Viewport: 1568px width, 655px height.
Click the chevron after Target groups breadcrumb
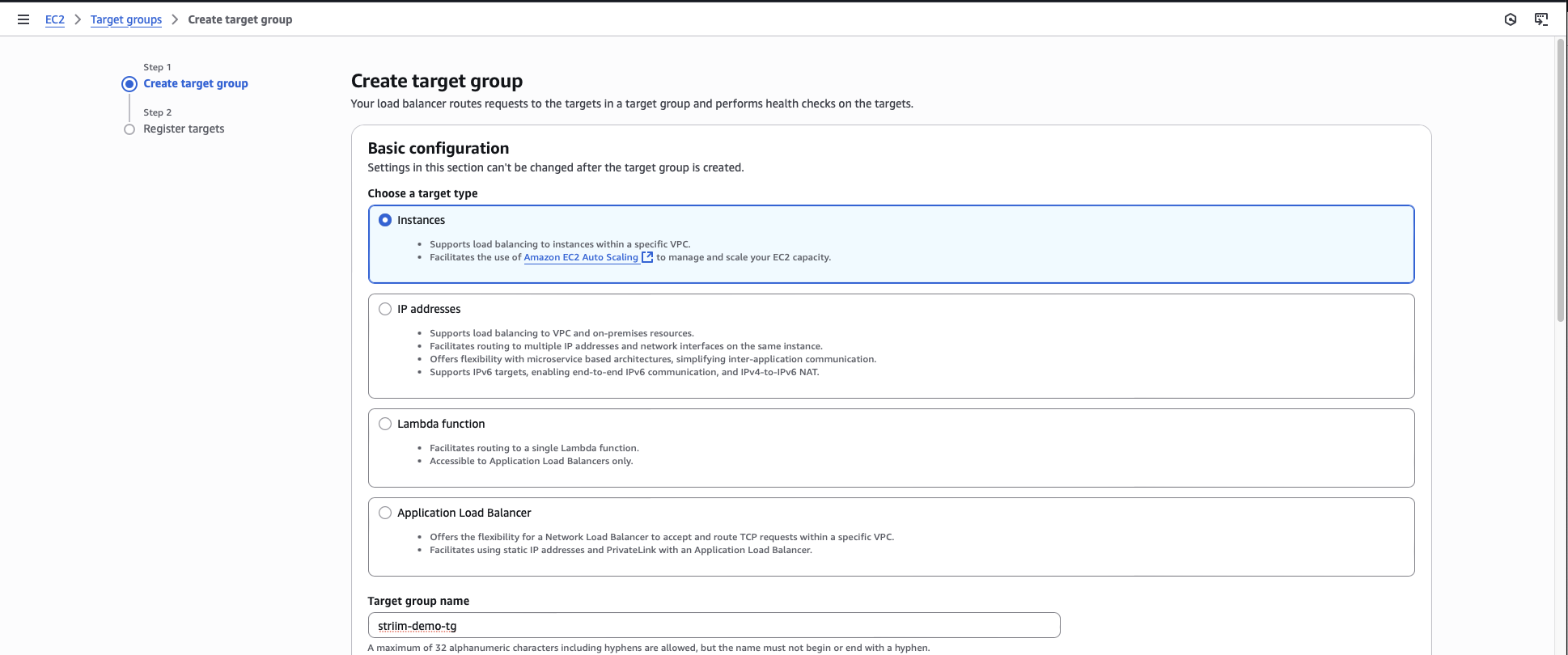175,19
